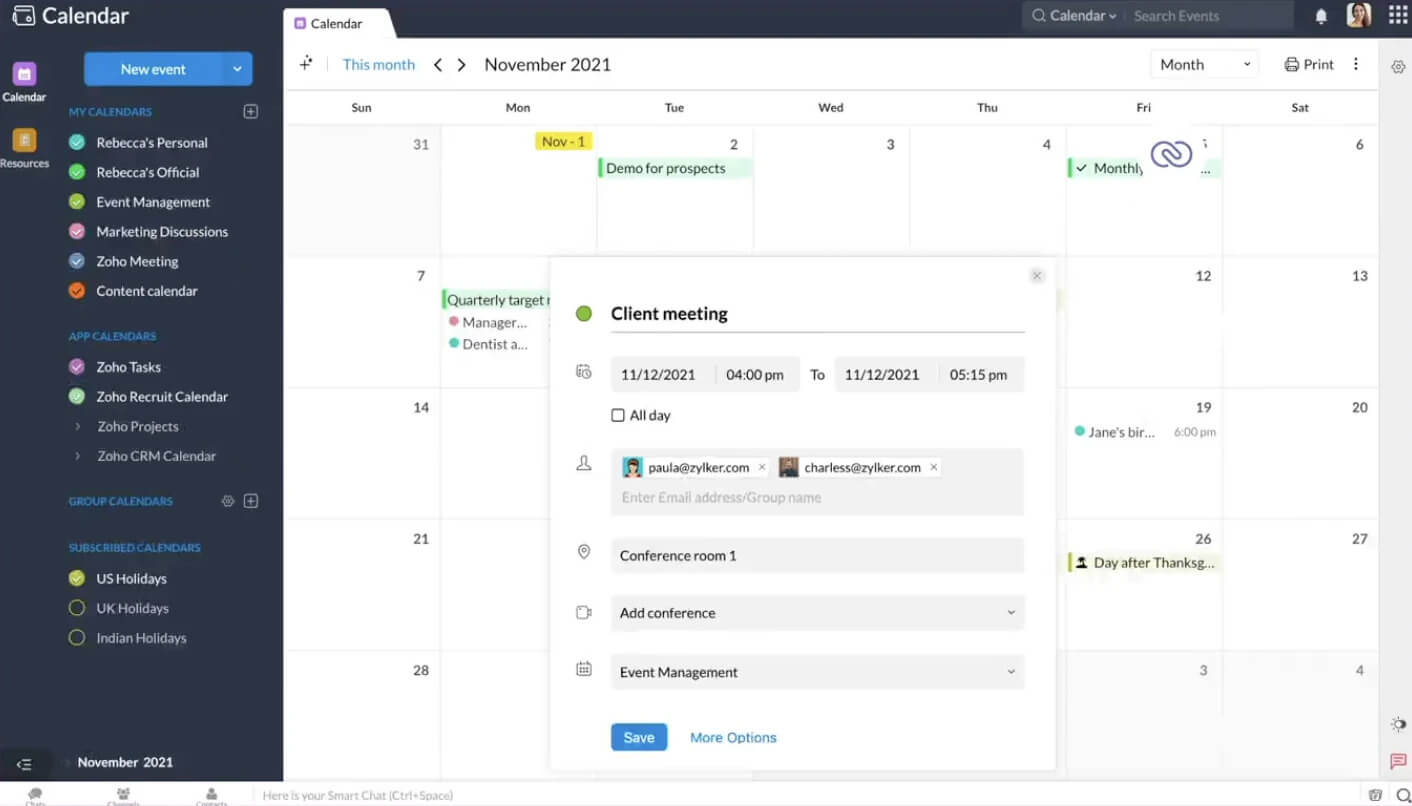1412x806 pixels.
Task: Toggle visibility of US Holidays calendar
Action: pos(77,578)
